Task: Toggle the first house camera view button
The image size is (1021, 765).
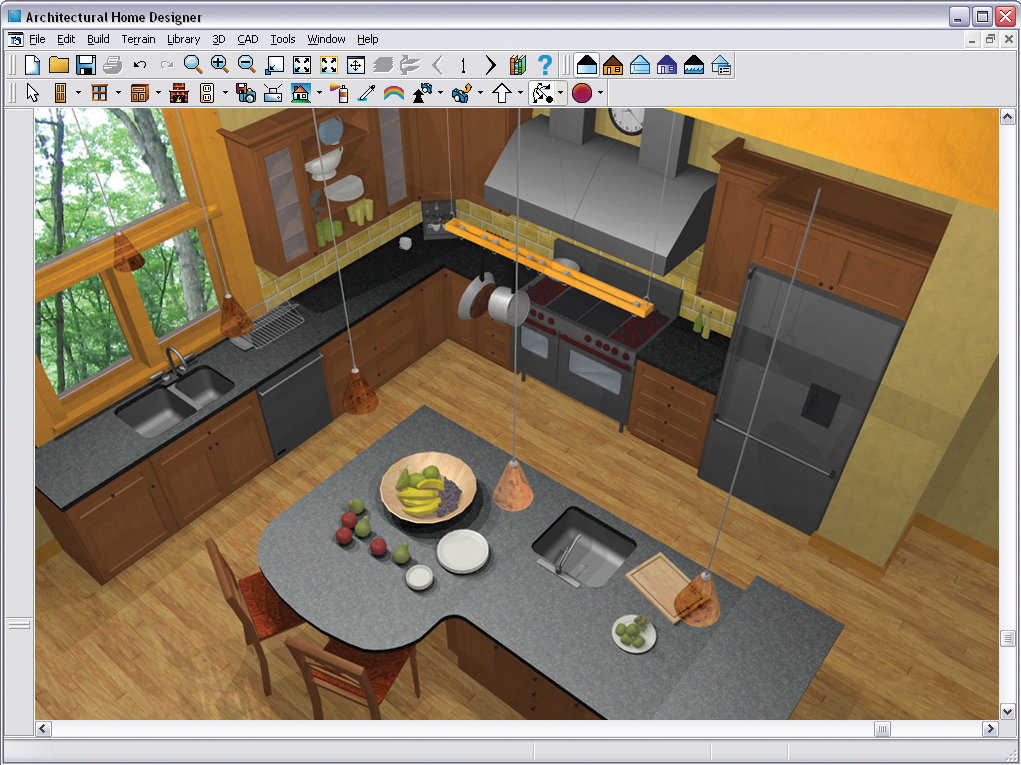Action: [x=587, y=65]
